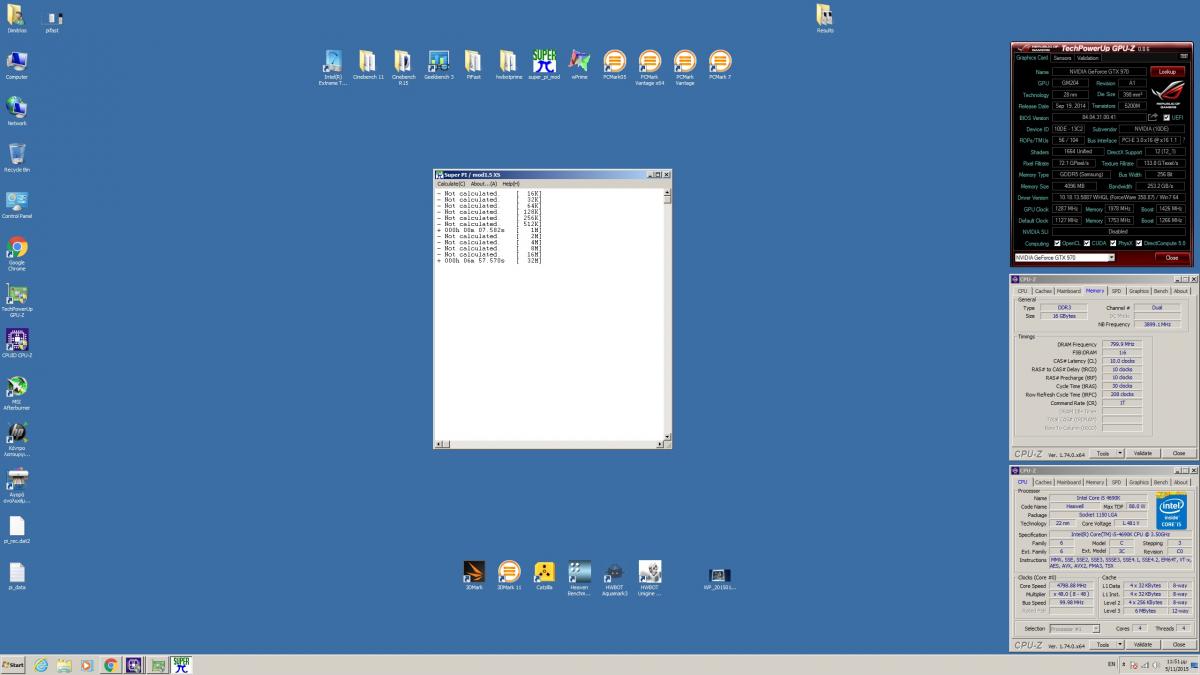Image resolution: width=1200 pixels, height=675 pixels.
Task: Select the Control Panel desktop icon
Action: pyautogui.click(x=17, y=205)
